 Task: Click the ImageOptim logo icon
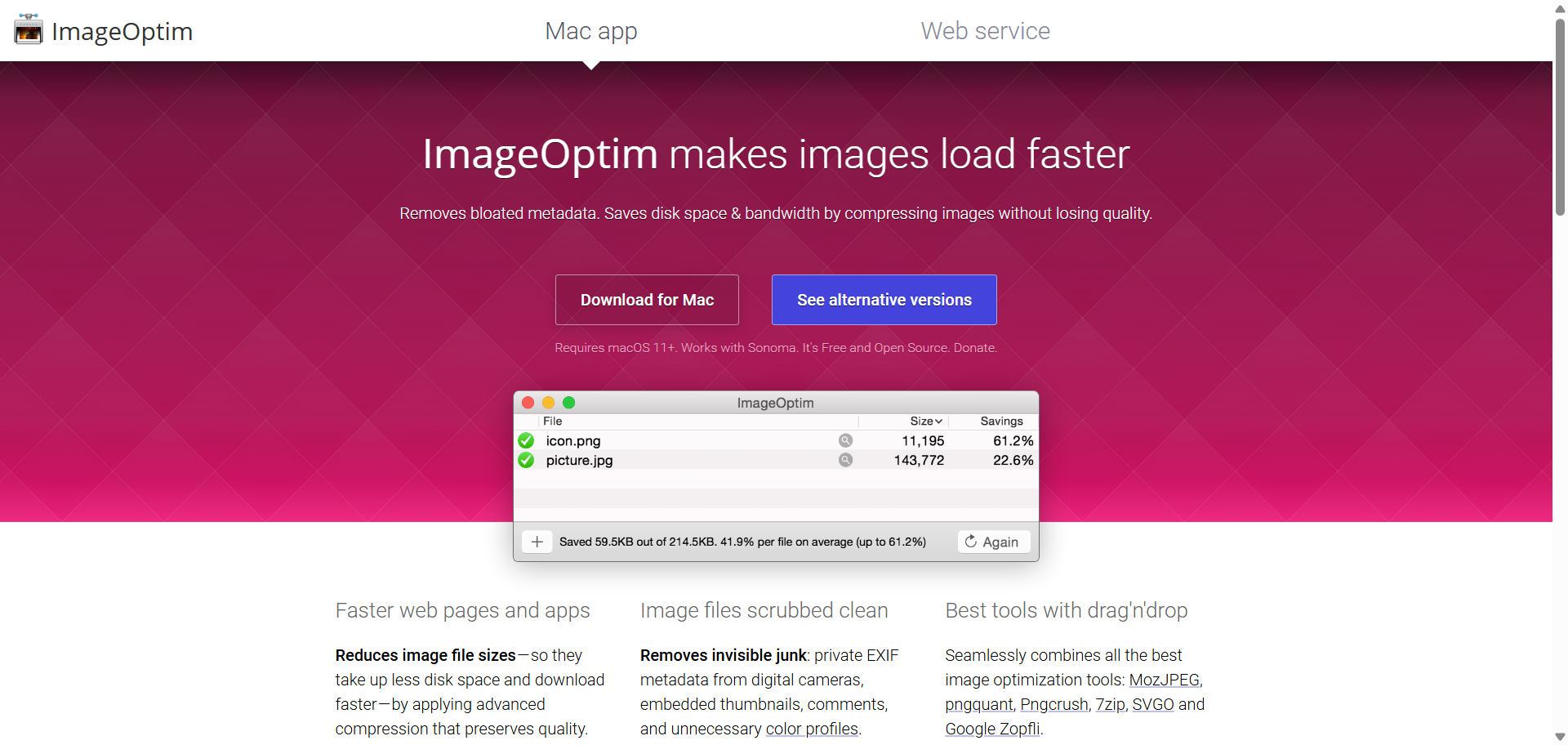[29, 30]
